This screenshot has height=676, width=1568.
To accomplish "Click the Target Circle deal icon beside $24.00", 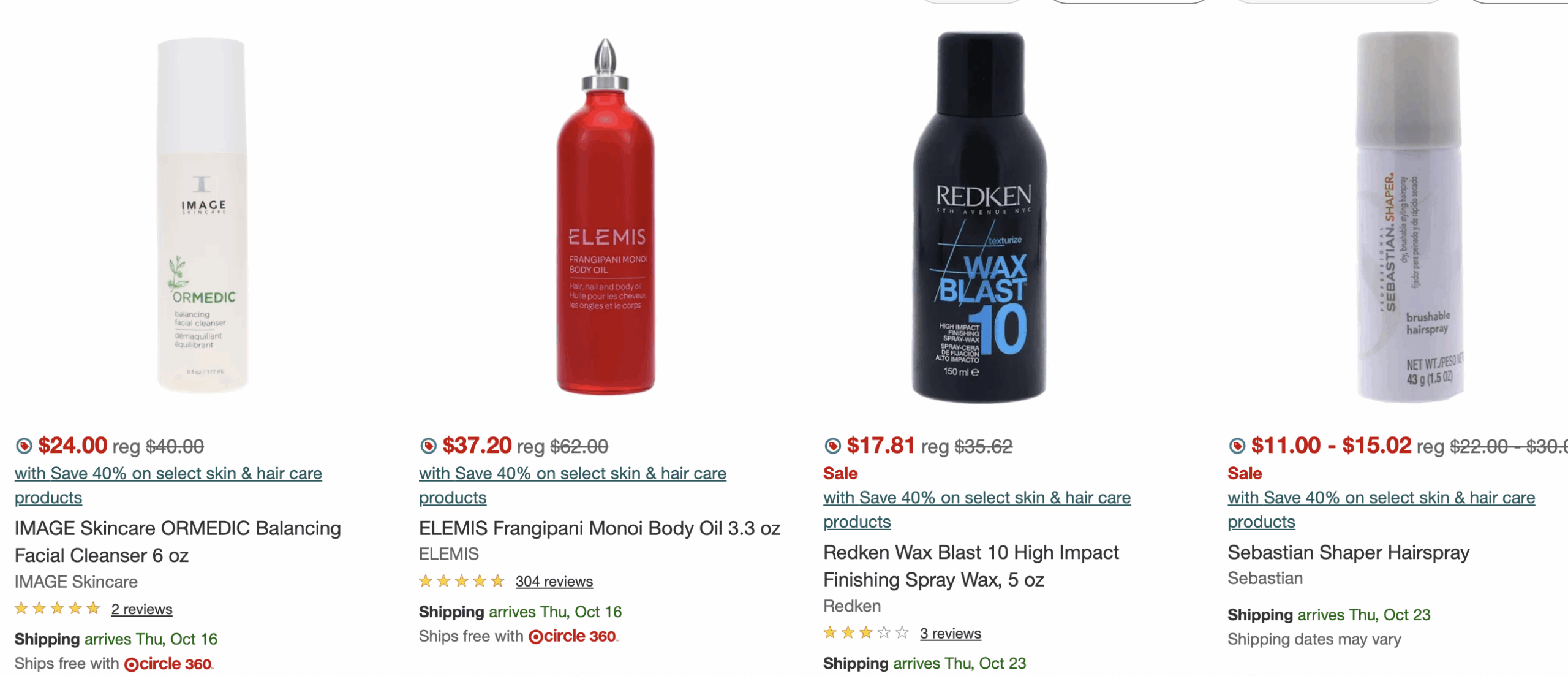I will [24, 446].
